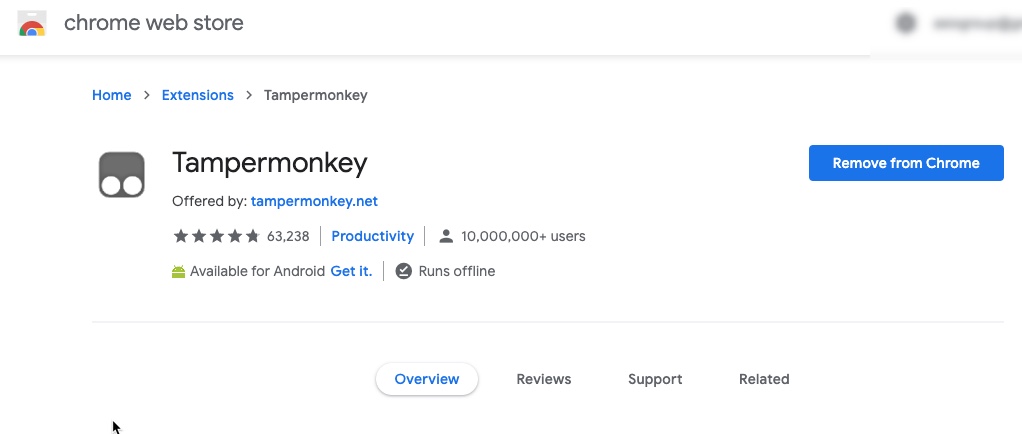Click the blurred account avatar

point(906,23)
